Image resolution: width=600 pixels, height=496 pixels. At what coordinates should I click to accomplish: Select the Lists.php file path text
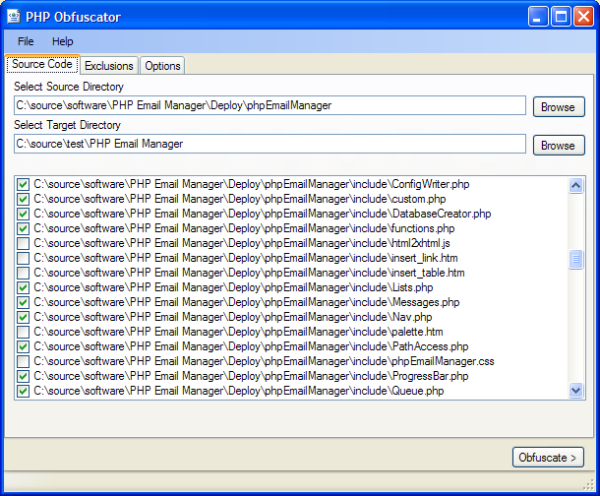233,287
